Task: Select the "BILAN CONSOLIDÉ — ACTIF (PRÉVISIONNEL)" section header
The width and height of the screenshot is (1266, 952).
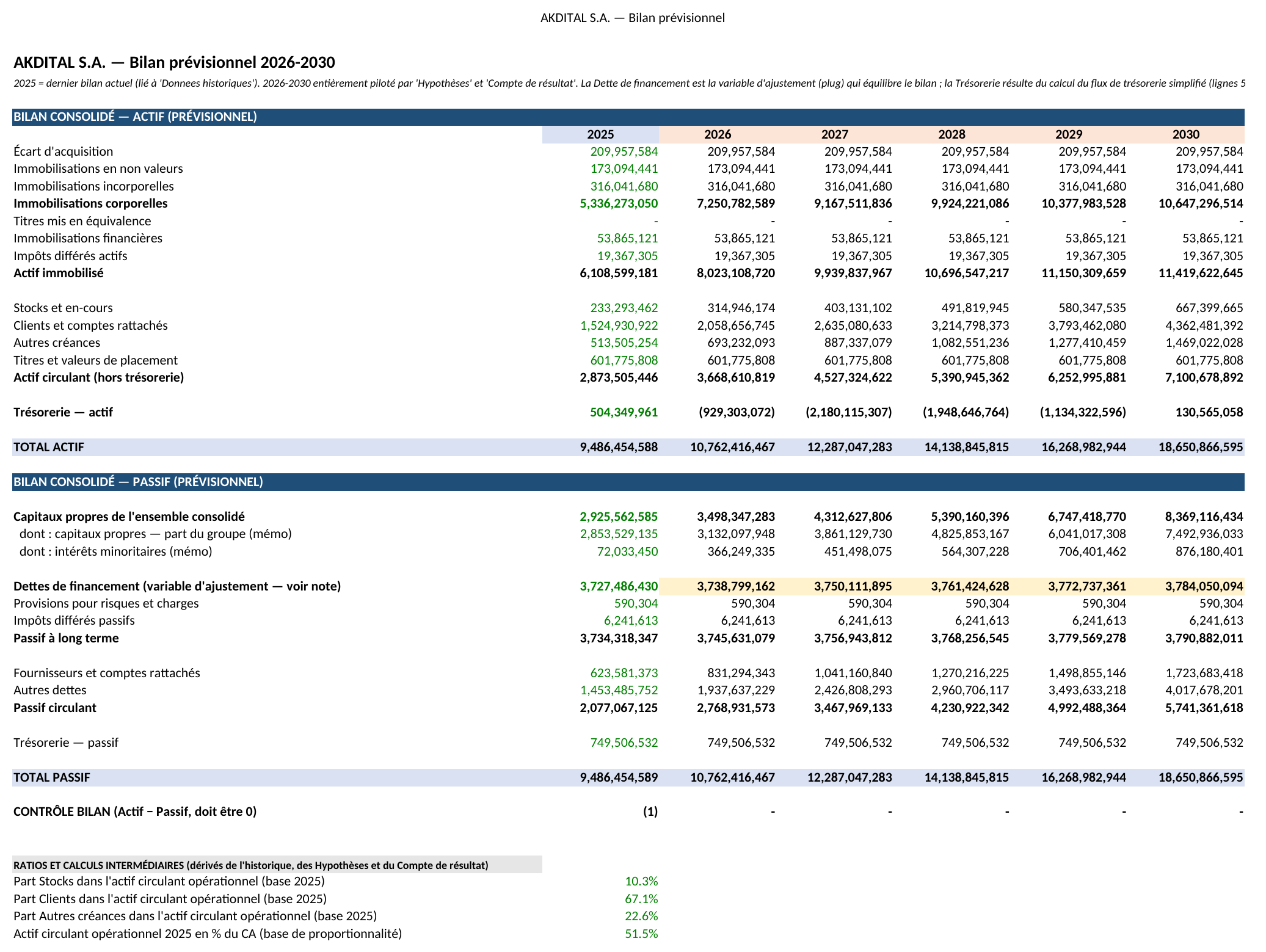Action: pyautogui.click(x=628, y=117)
